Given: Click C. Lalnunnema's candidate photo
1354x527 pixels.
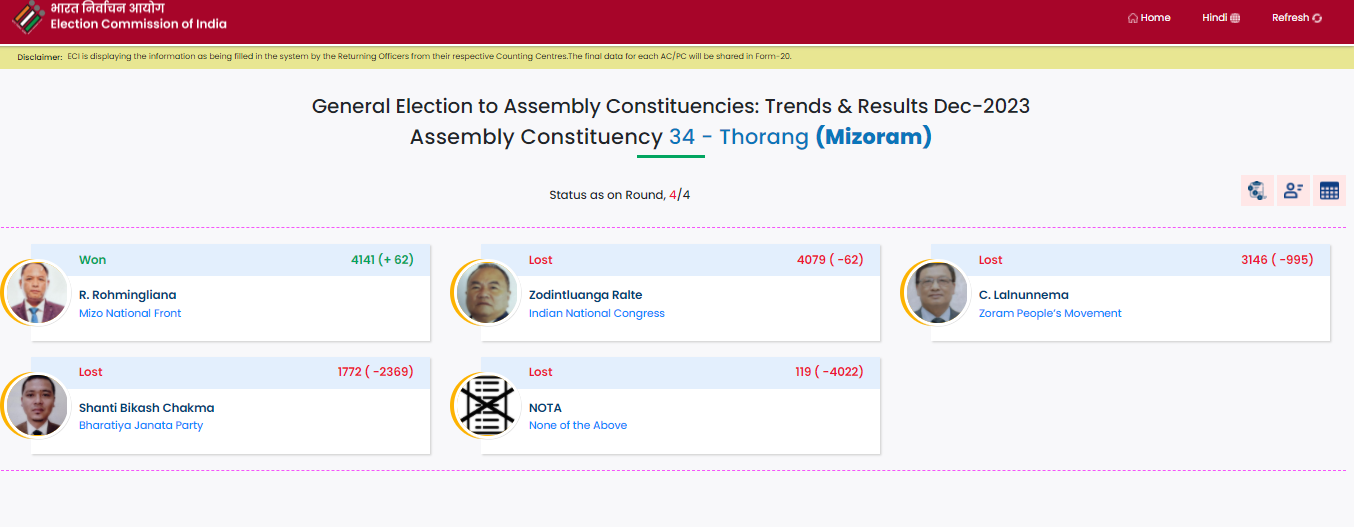Looking at the screenshot, I should click(937, 293).
